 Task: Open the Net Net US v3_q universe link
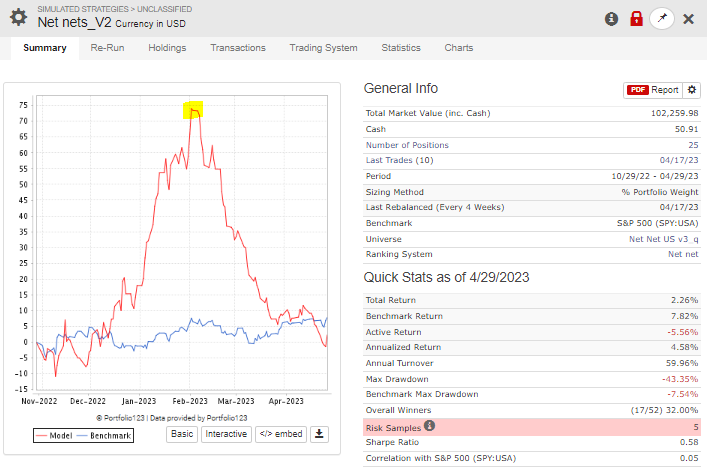pyautogui.click(x=664, y=239)
